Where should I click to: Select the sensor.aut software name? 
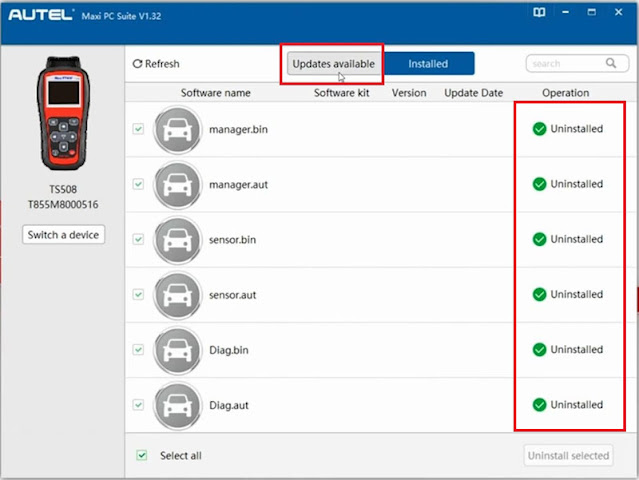pos(233,295)
